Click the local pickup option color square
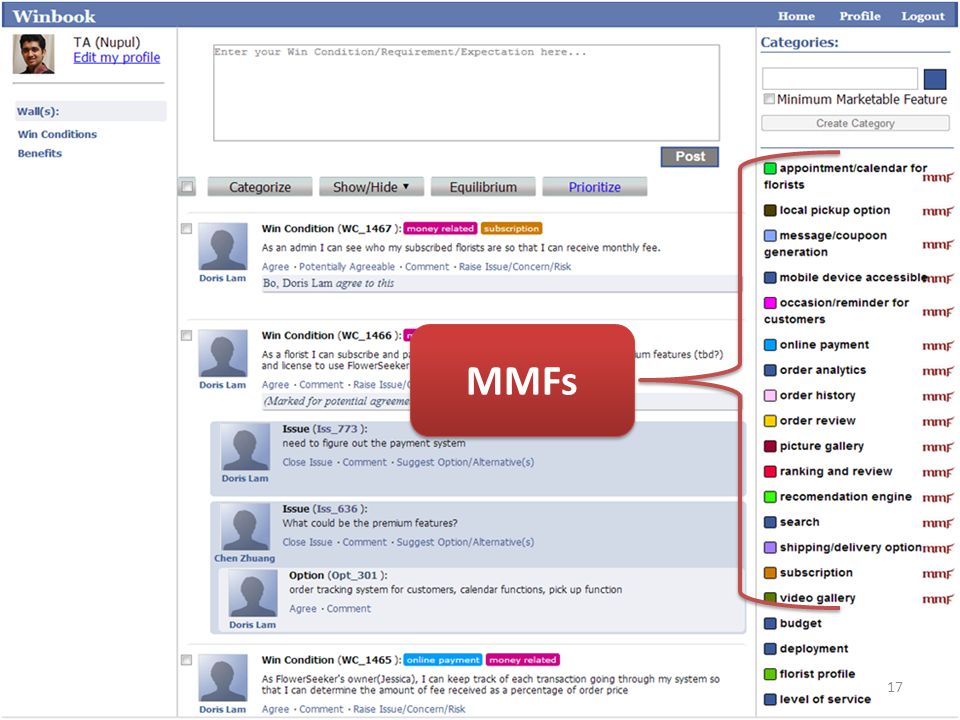This screenshot has height=720, width=960. (770, 210)
